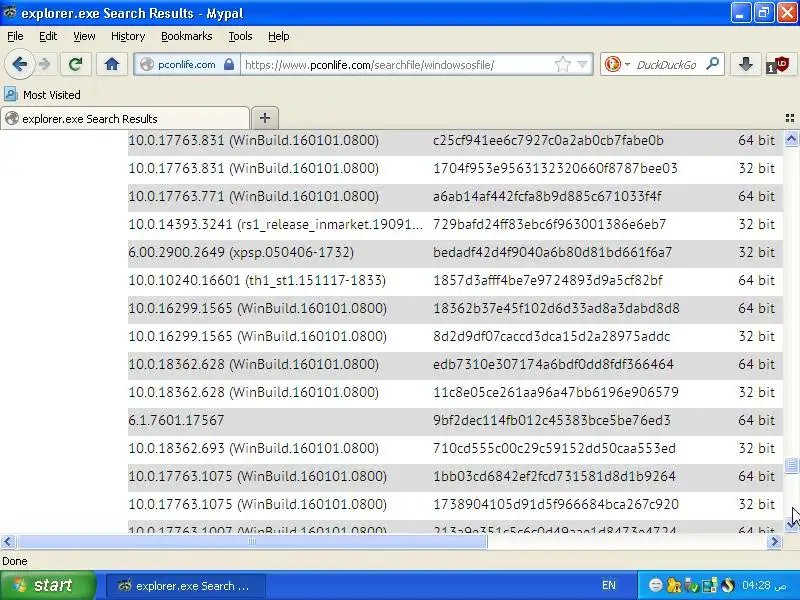800x600 pixels.
Task: Click version 10.0.10240.16601 (th1_st1.151117-1833)
Action: pyautogui.click(x=257, y=280)
